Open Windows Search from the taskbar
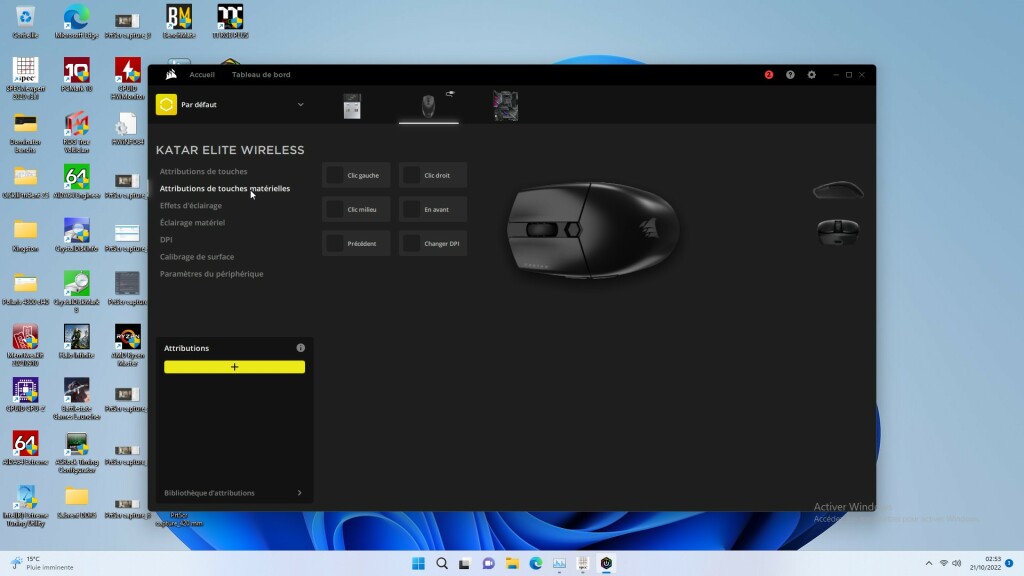The width and height of the screenshot is (1024, 576). click(x=442, y=564)
